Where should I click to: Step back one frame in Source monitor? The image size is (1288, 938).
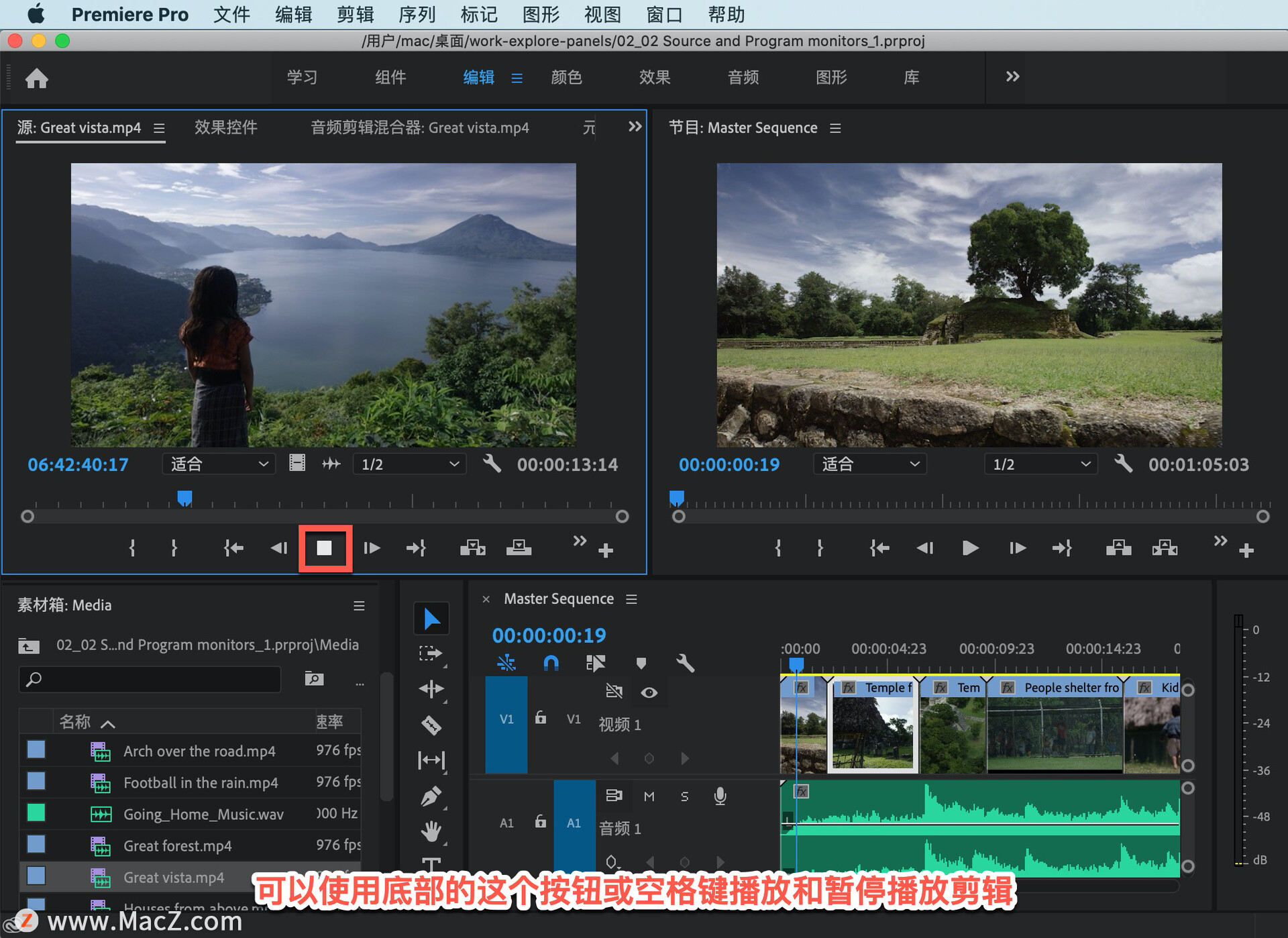[279, 548]
